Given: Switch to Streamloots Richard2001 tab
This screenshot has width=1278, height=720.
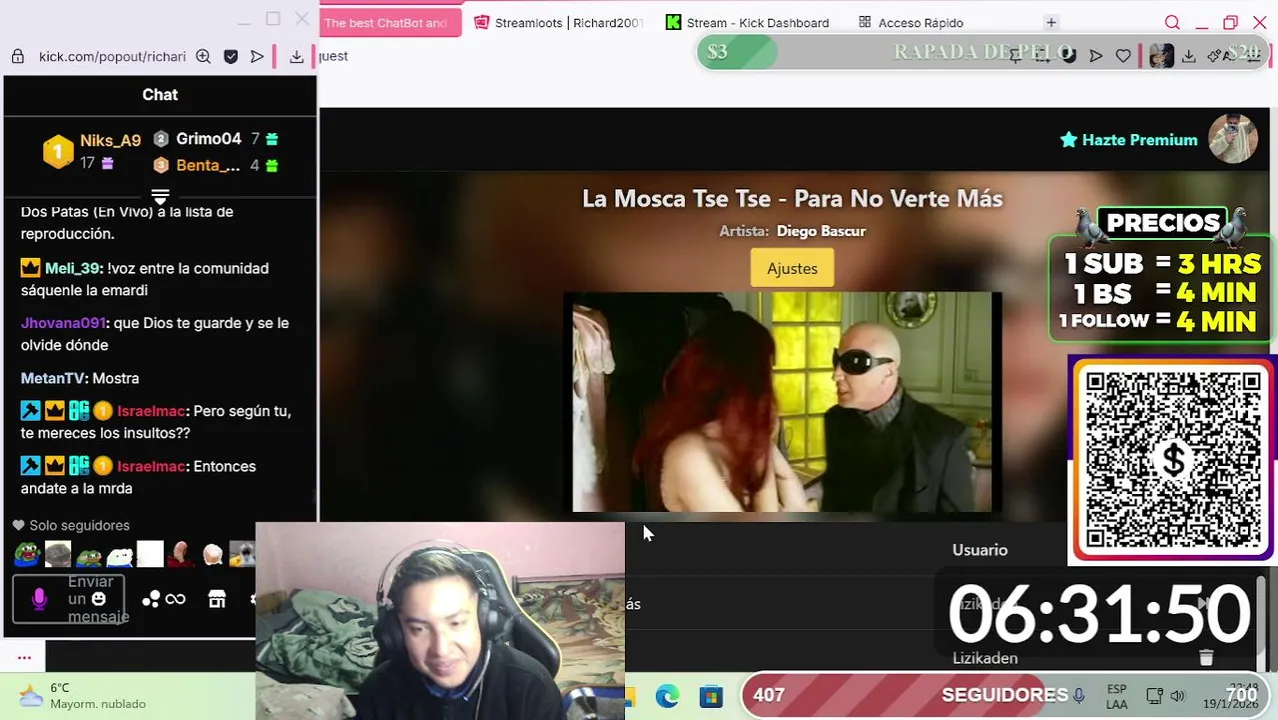Looking at the screenshot, I should (559, 22).
